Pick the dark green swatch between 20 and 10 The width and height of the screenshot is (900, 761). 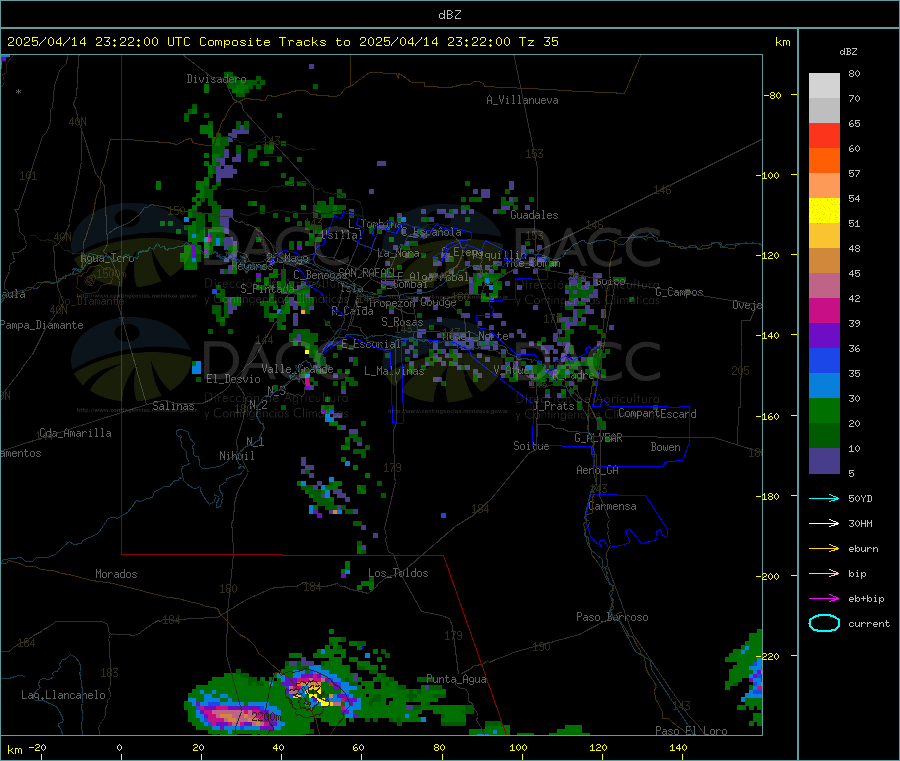pyautogui.click(x=824, y=436)
